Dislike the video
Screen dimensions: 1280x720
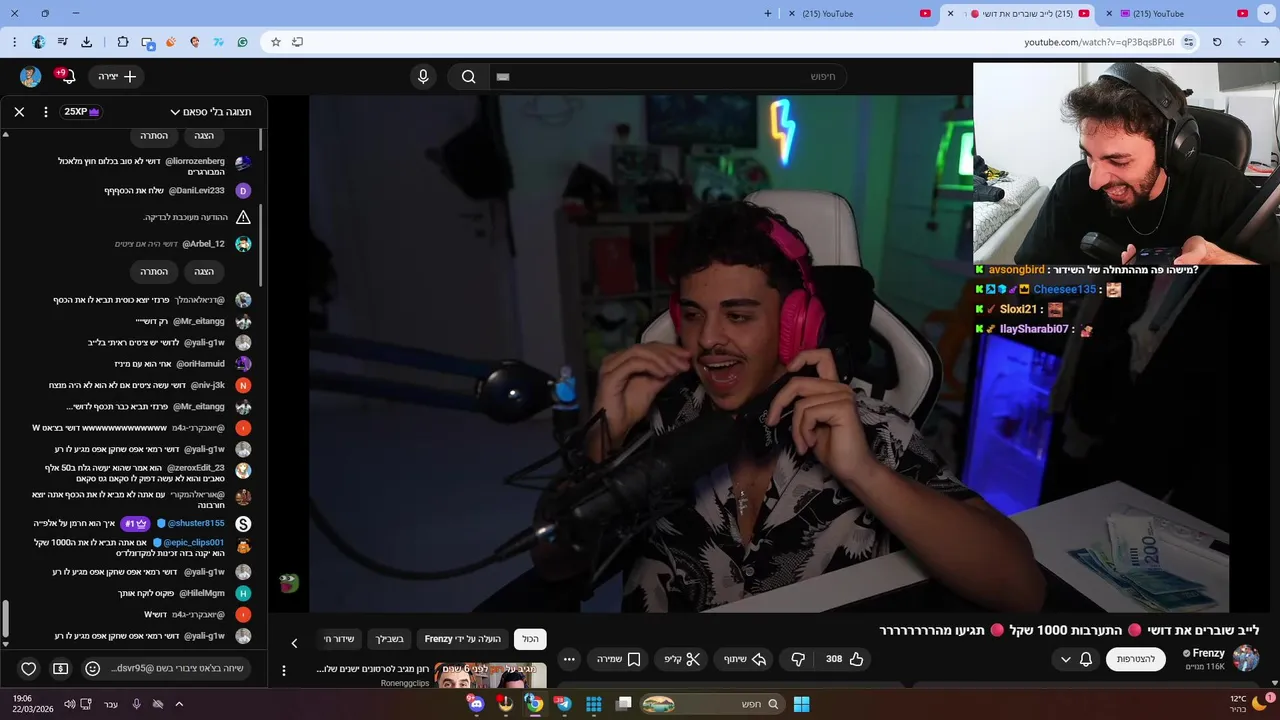coord(798,659)
